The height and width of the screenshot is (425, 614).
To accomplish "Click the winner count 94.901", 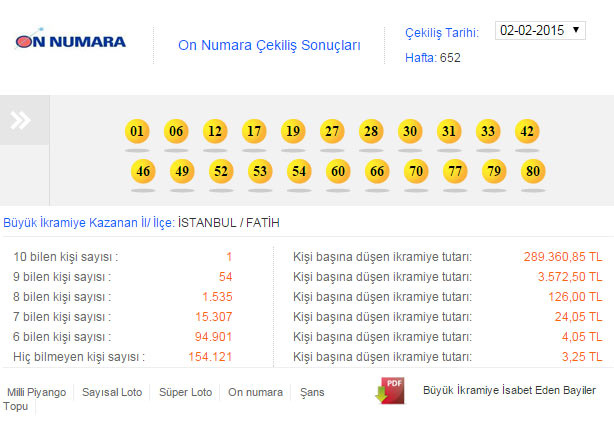I will click(214, 337).
